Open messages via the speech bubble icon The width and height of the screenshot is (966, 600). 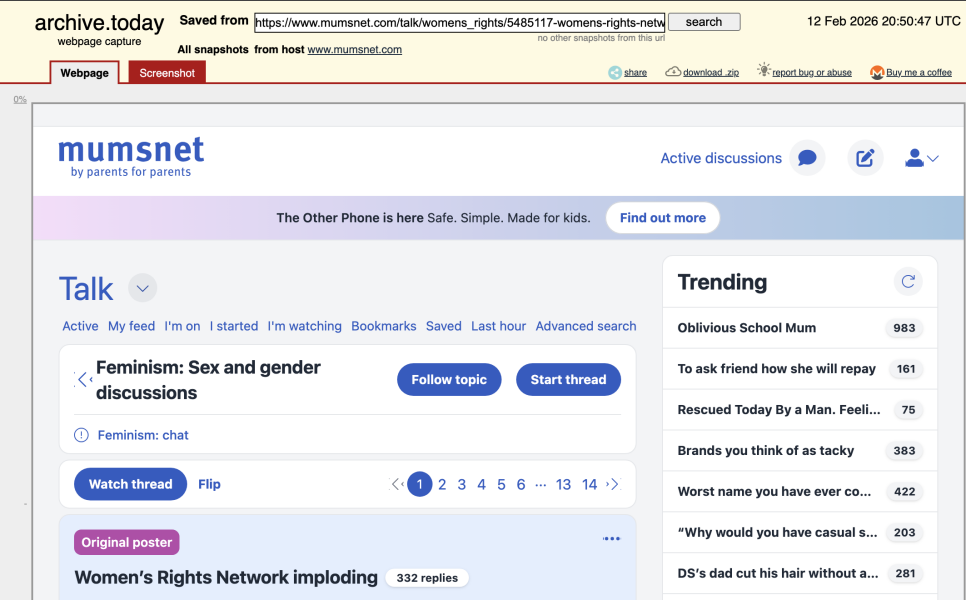(x=807, y=158)
